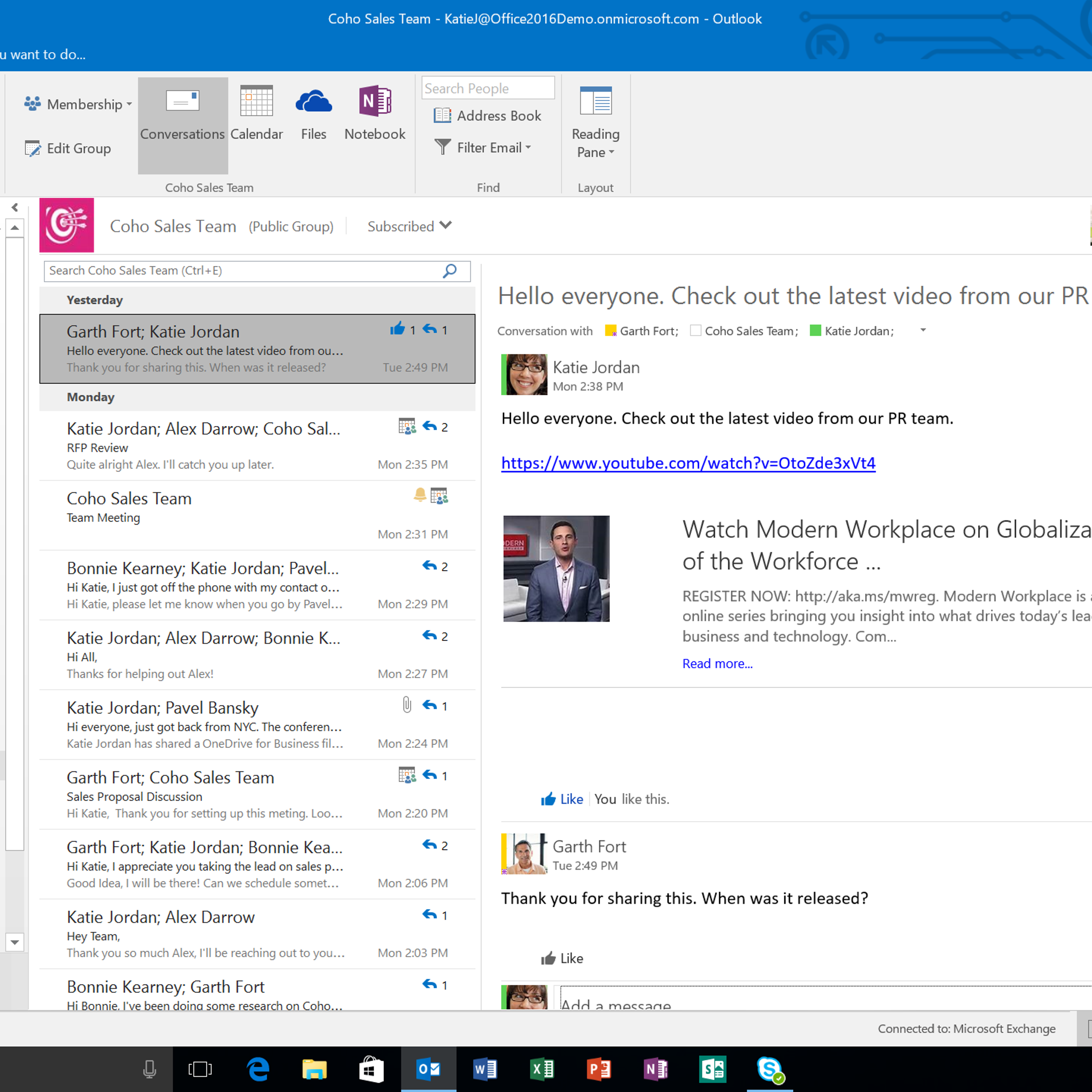Open the group OneNote Notebook
1092x1092 pixels.
[x=375, y=113]
